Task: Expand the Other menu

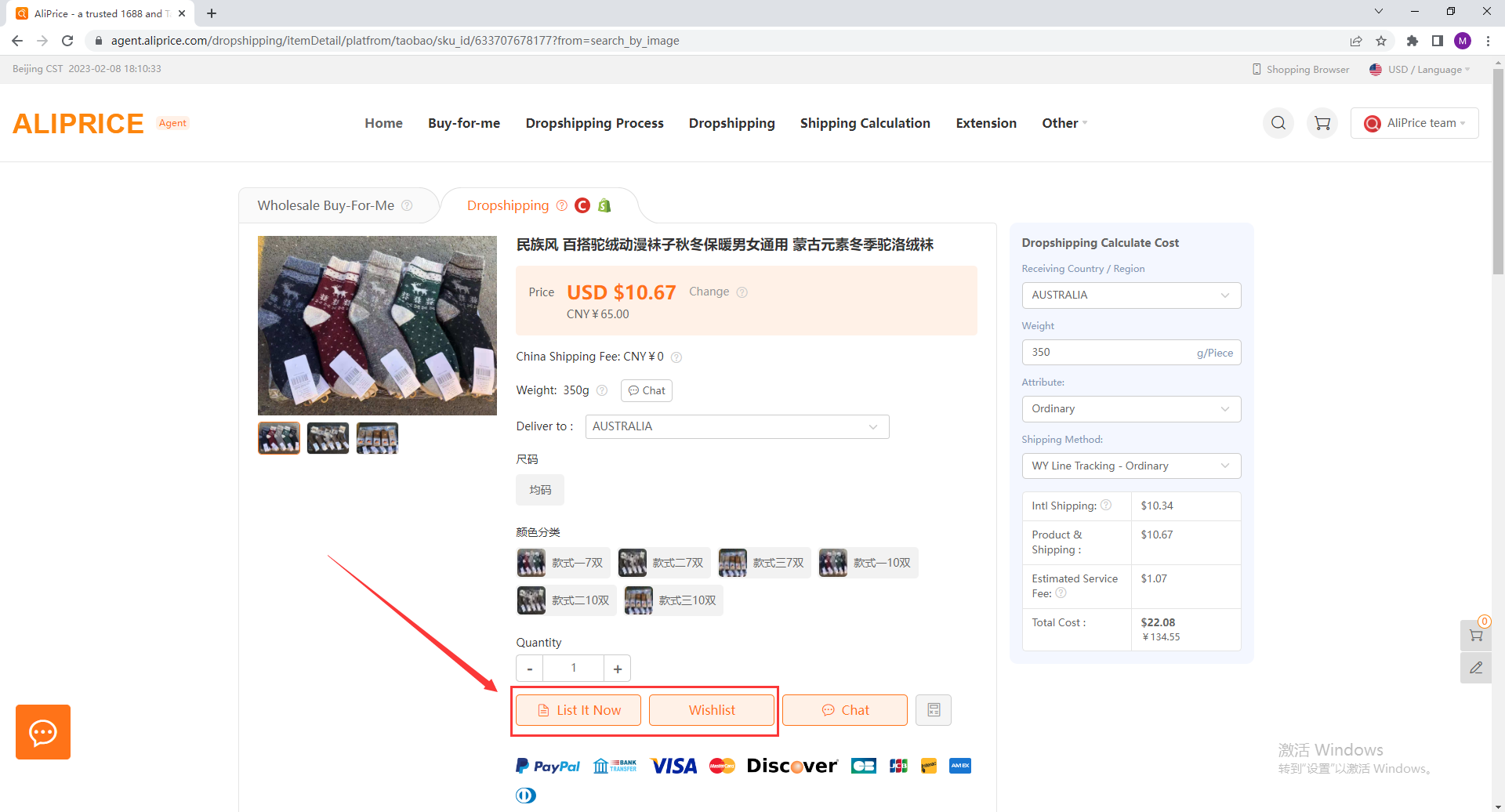Action: pyautogui.click(x=1064, y=123)
